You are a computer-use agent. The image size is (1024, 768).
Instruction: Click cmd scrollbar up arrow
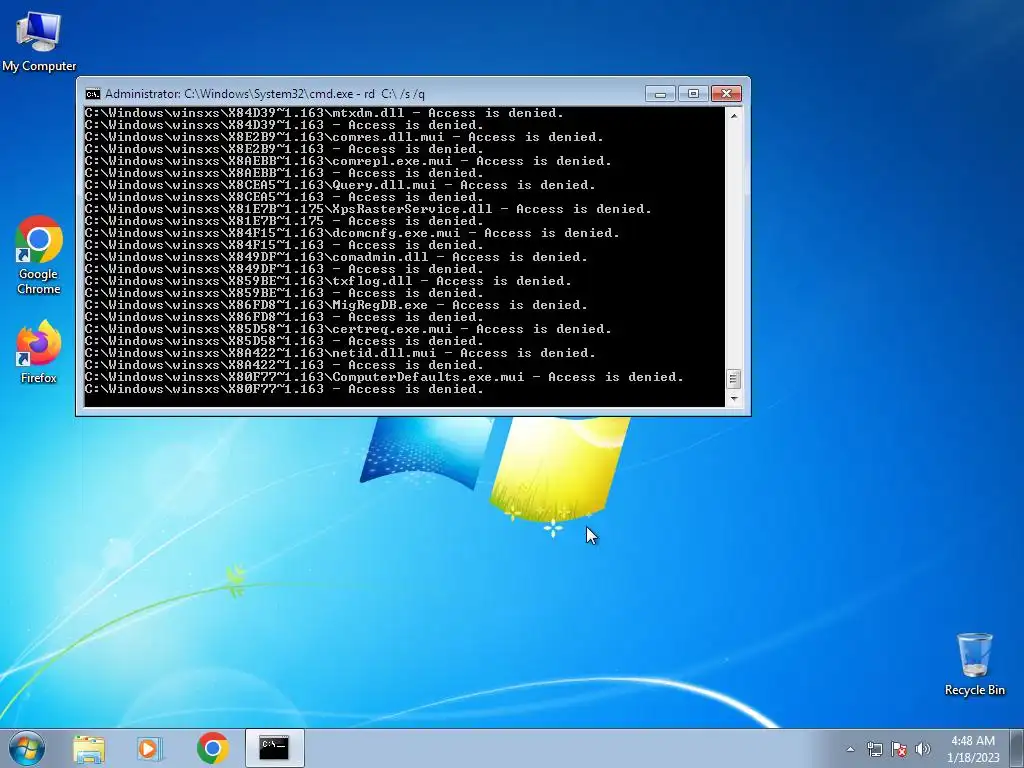(733, 116)
